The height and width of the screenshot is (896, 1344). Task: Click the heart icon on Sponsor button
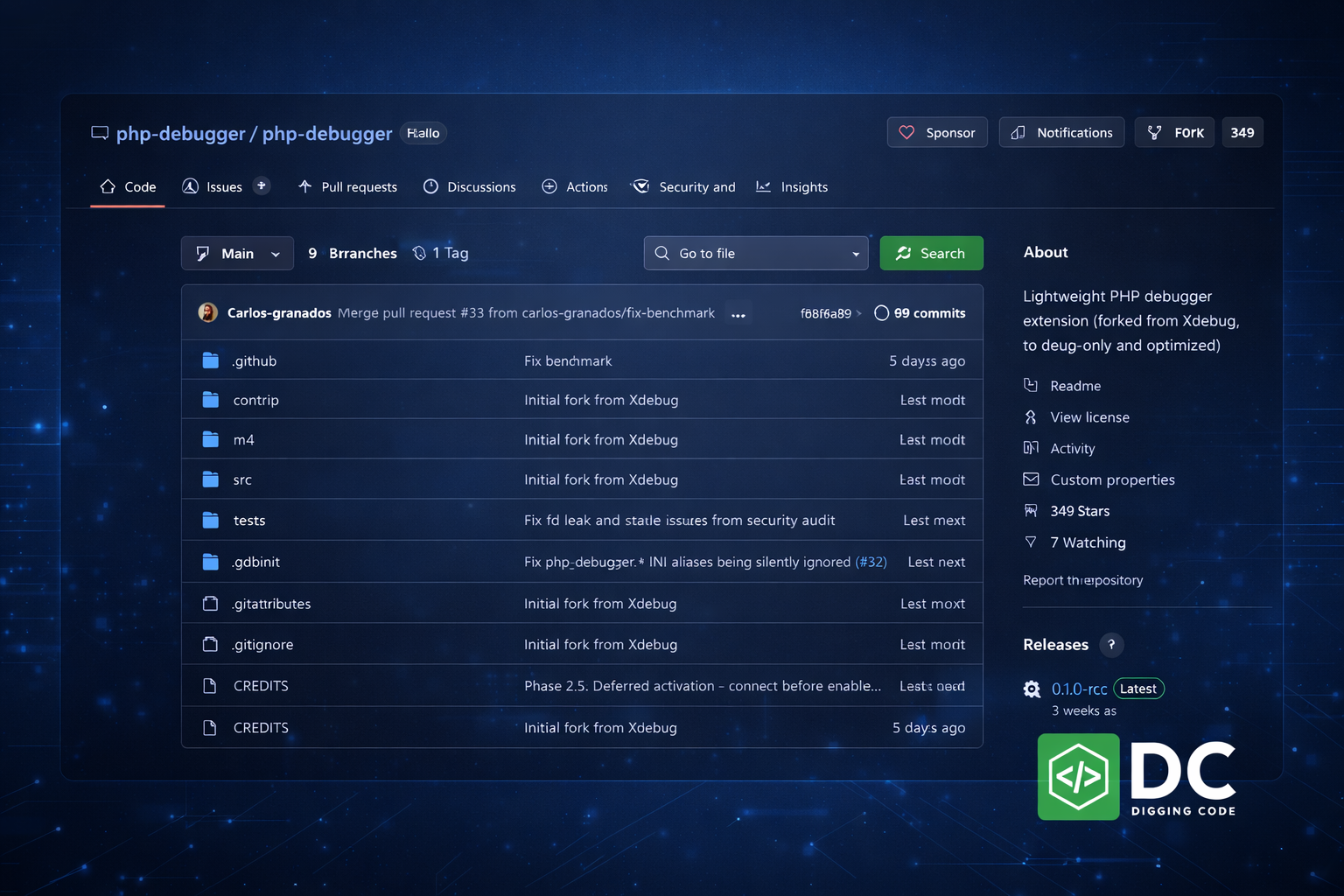(906, 133)
